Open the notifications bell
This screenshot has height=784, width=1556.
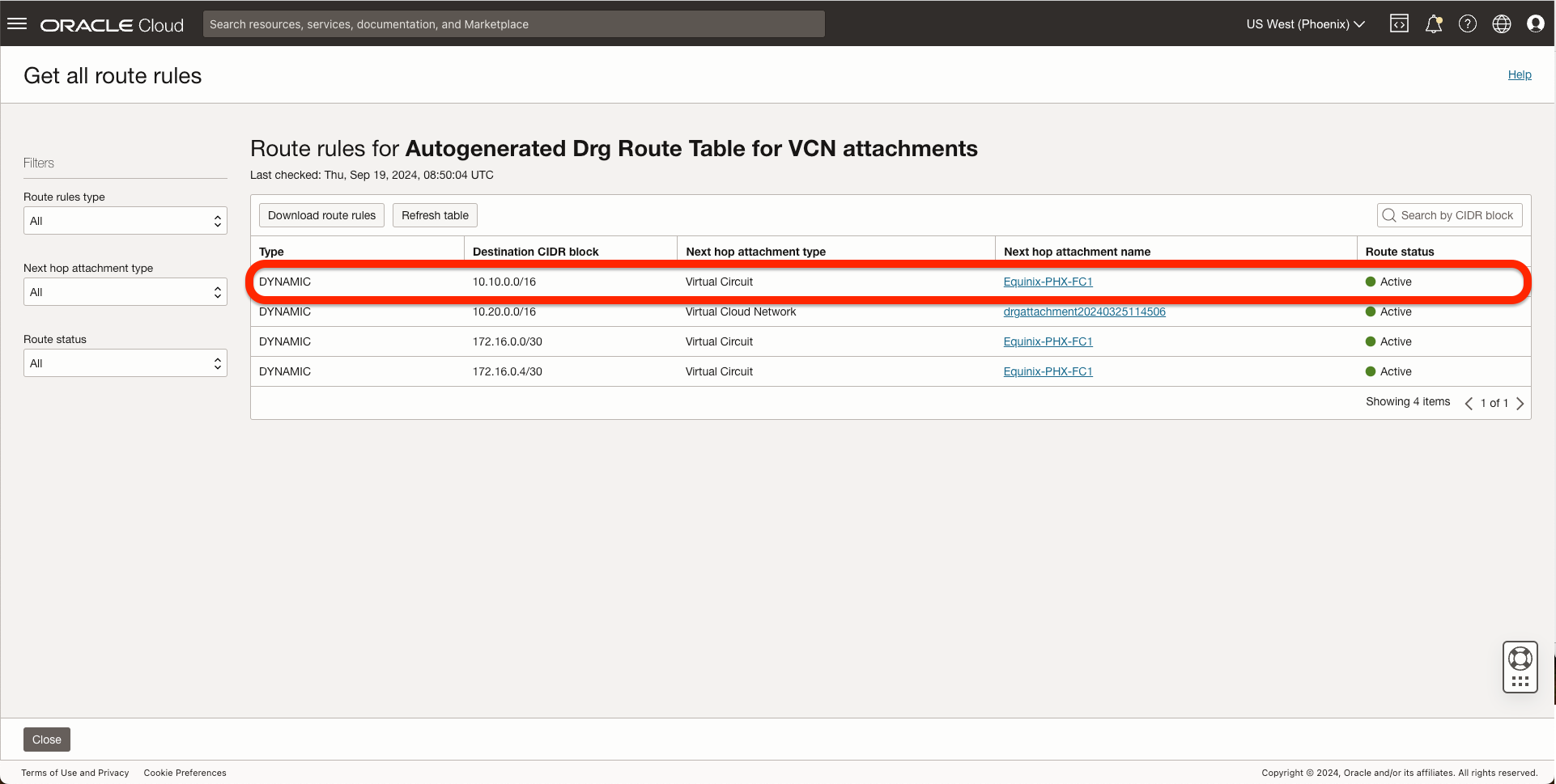point(1434,24)
